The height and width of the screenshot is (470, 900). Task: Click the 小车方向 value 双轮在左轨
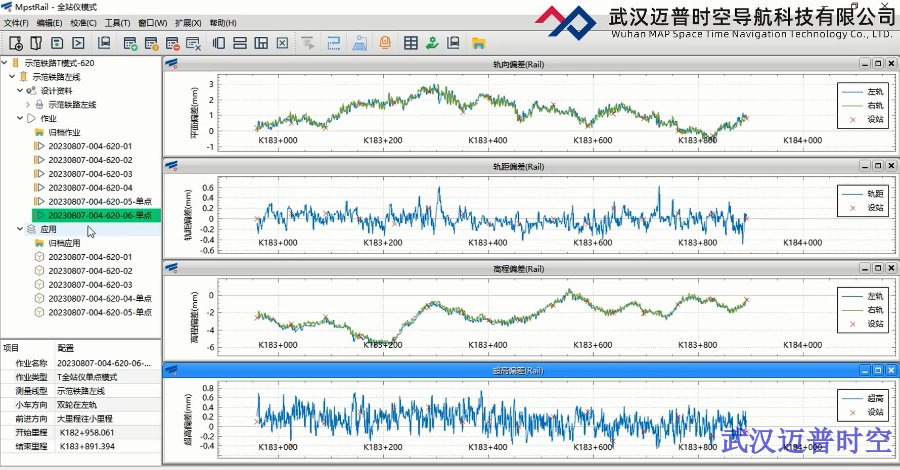pyautogui.click(x=77, y=405)
